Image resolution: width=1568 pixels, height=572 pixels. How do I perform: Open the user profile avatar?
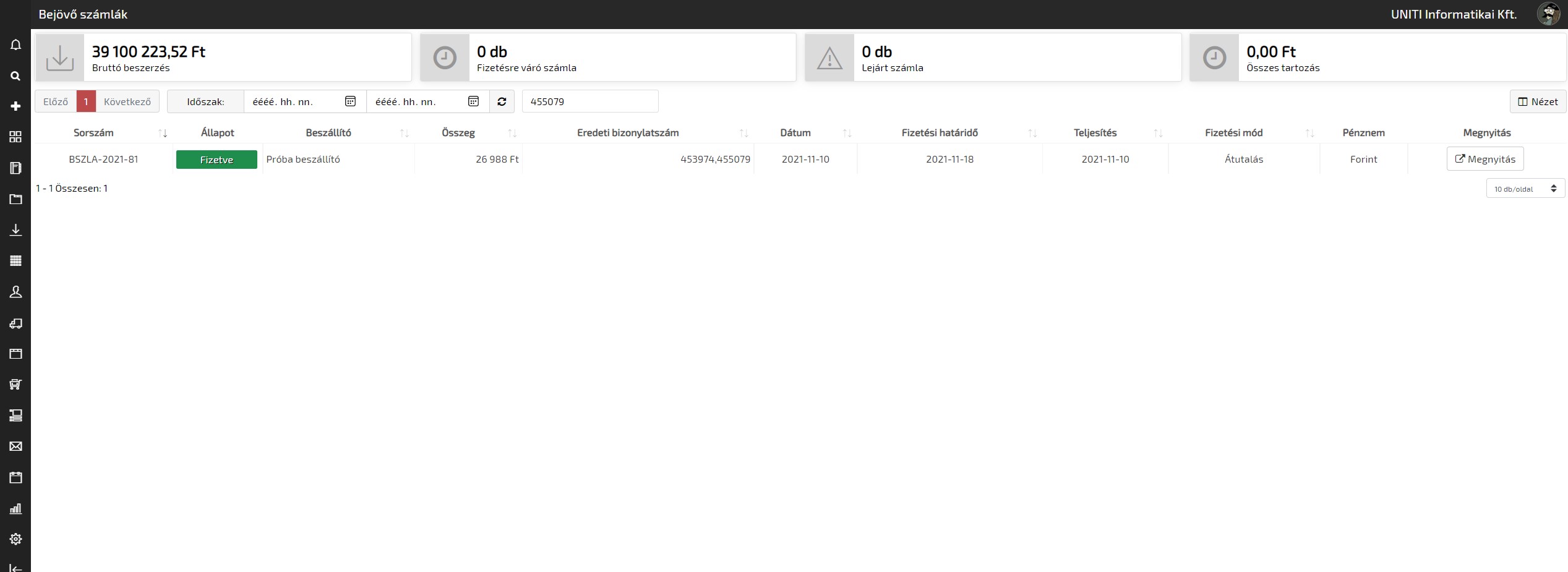point(1548,14)
